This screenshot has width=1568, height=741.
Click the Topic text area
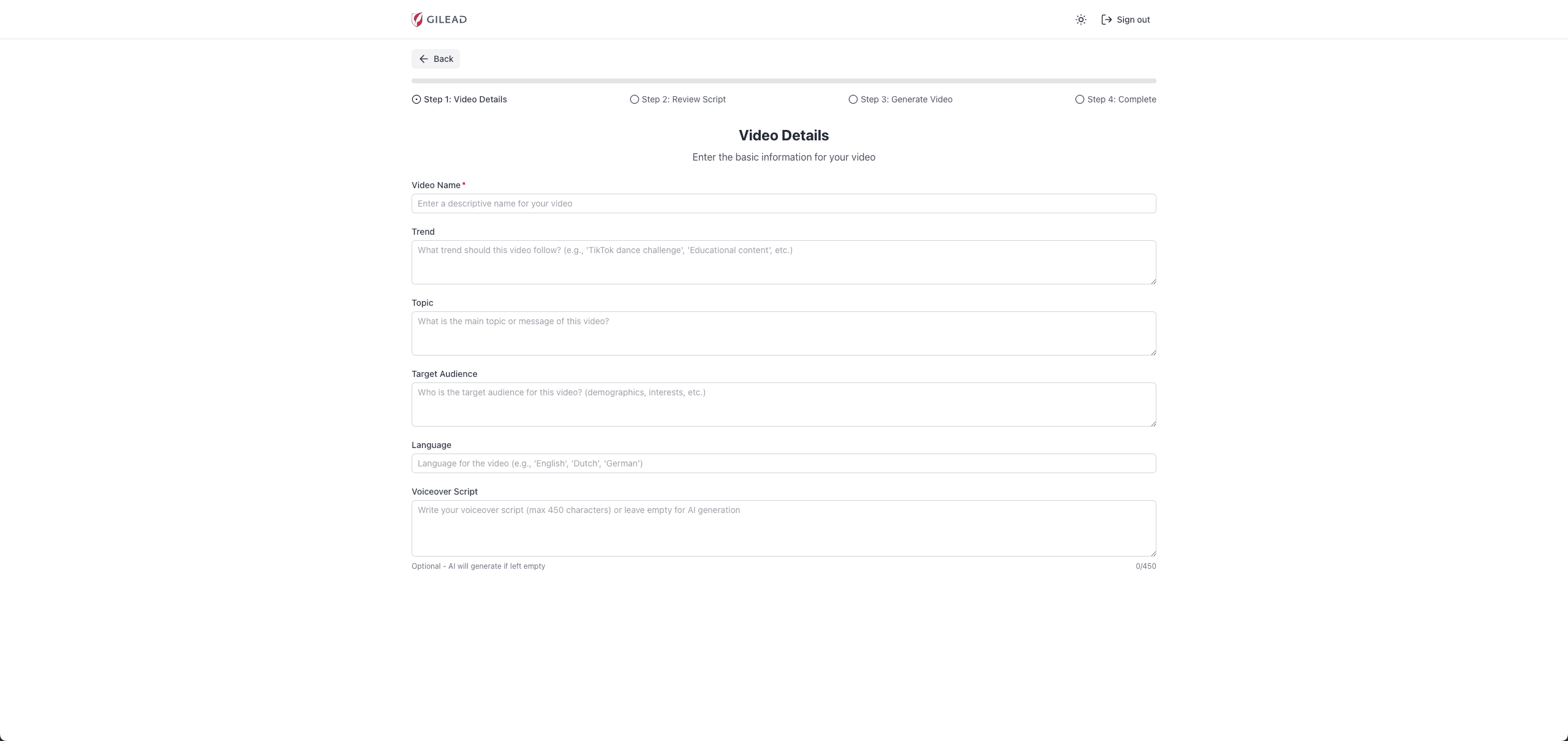click(x=783, y=333)
